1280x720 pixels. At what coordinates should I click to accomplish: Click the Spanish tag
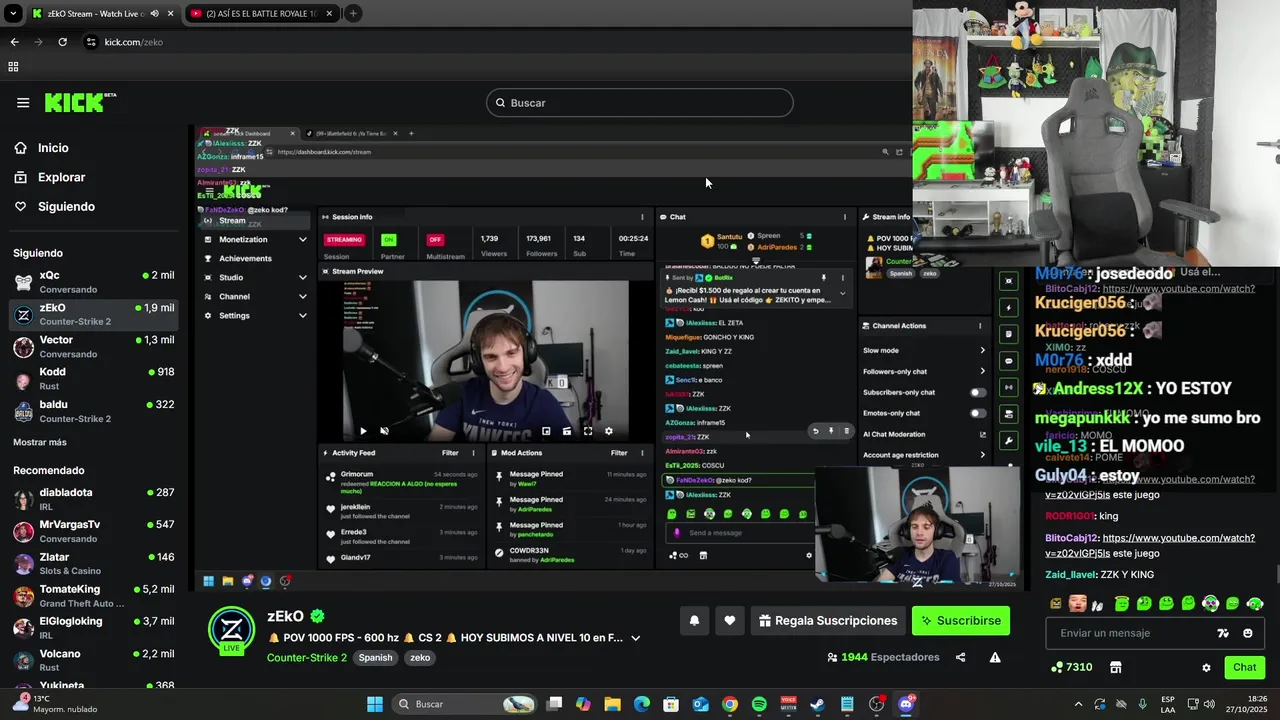pyautogui.click(x=376, y=658)
